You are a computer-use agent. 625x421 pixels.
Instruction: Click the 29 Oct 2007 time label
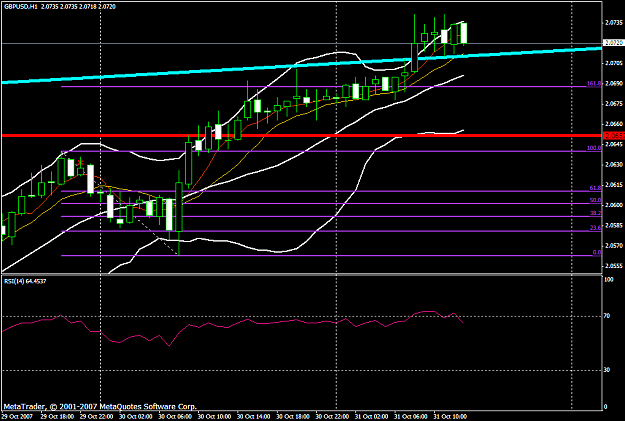pos(16,417)
